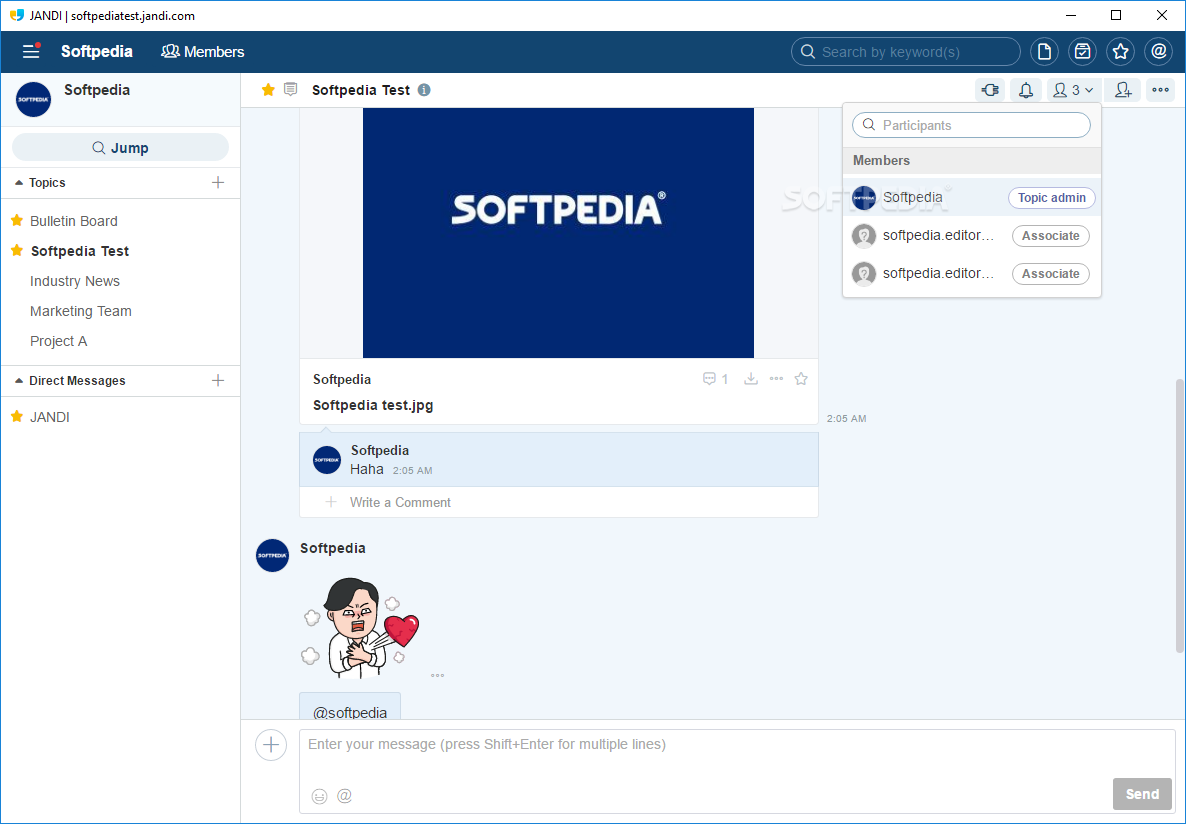Open the attachment plus button

point(271,745)
